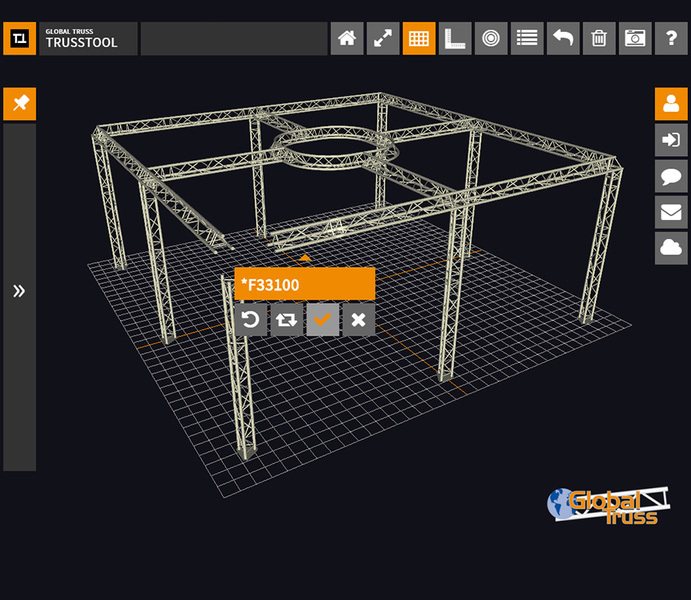This screenshot has height=600, width=691.
Task: Open help with the question mark
Action: click(x=671, y=39)
